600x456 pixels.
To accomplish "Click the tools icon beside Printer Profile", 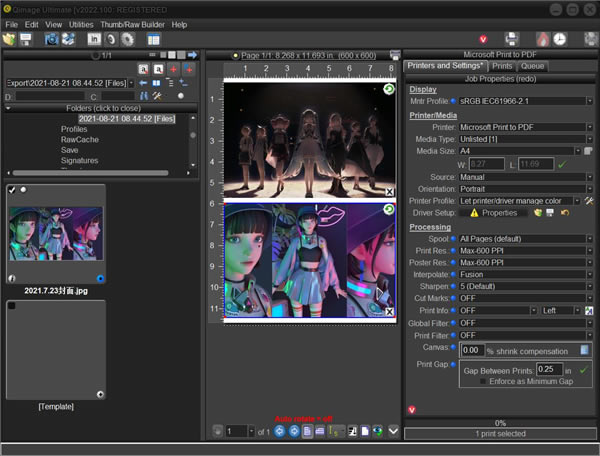I will (589, 201).
